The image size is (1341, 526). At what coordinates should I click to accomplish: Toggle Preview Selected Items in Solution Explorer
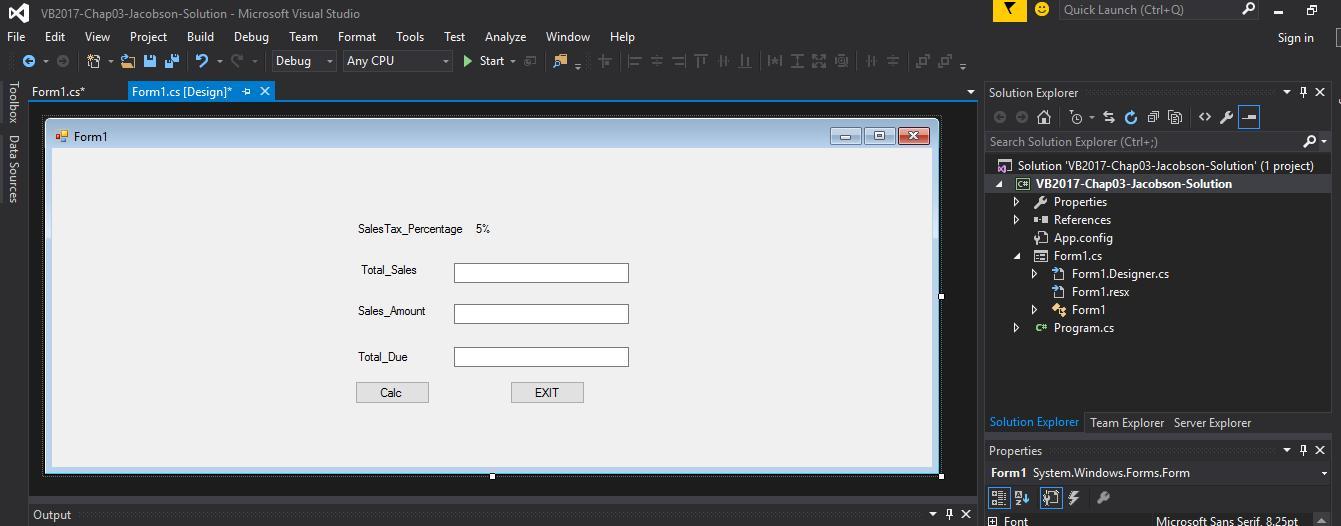coord(1249,117)
